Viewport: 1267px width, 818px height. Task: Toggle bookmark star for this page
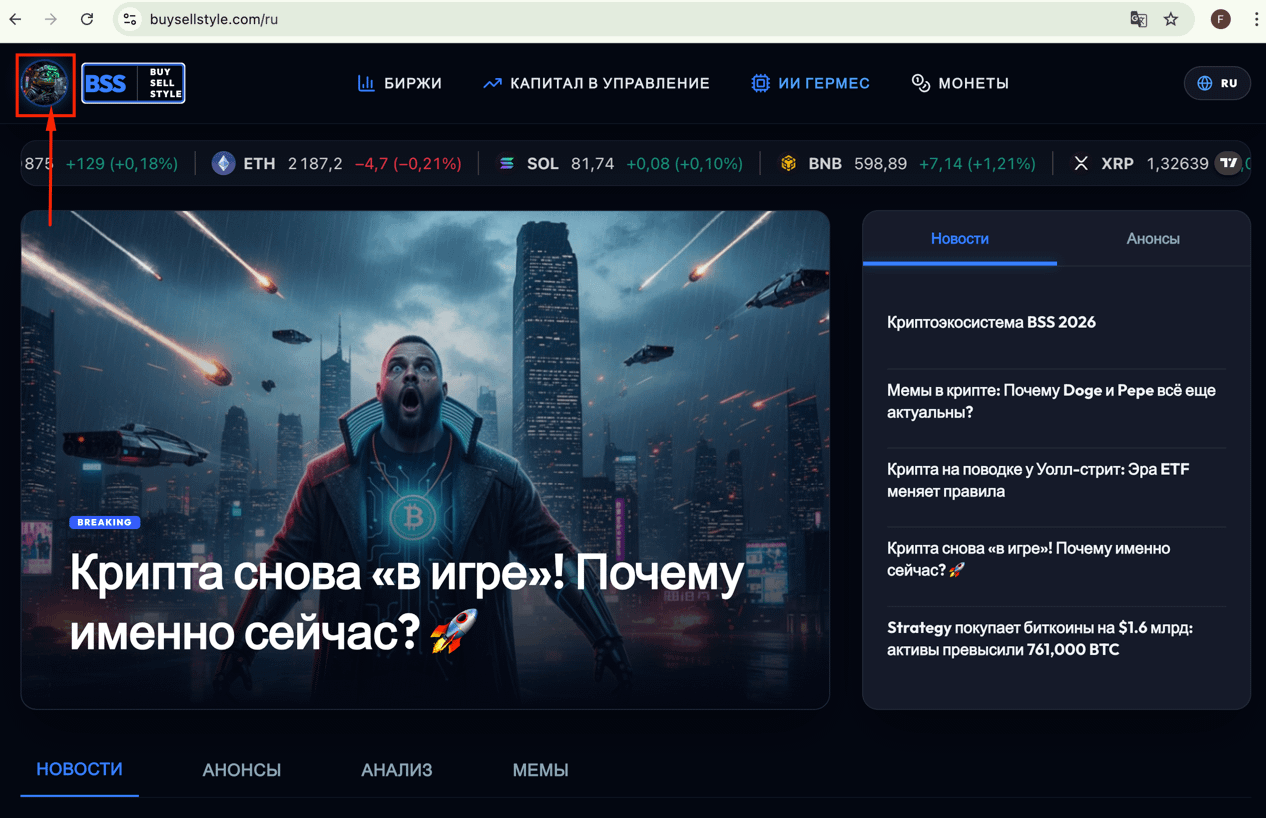[1172, 18]
